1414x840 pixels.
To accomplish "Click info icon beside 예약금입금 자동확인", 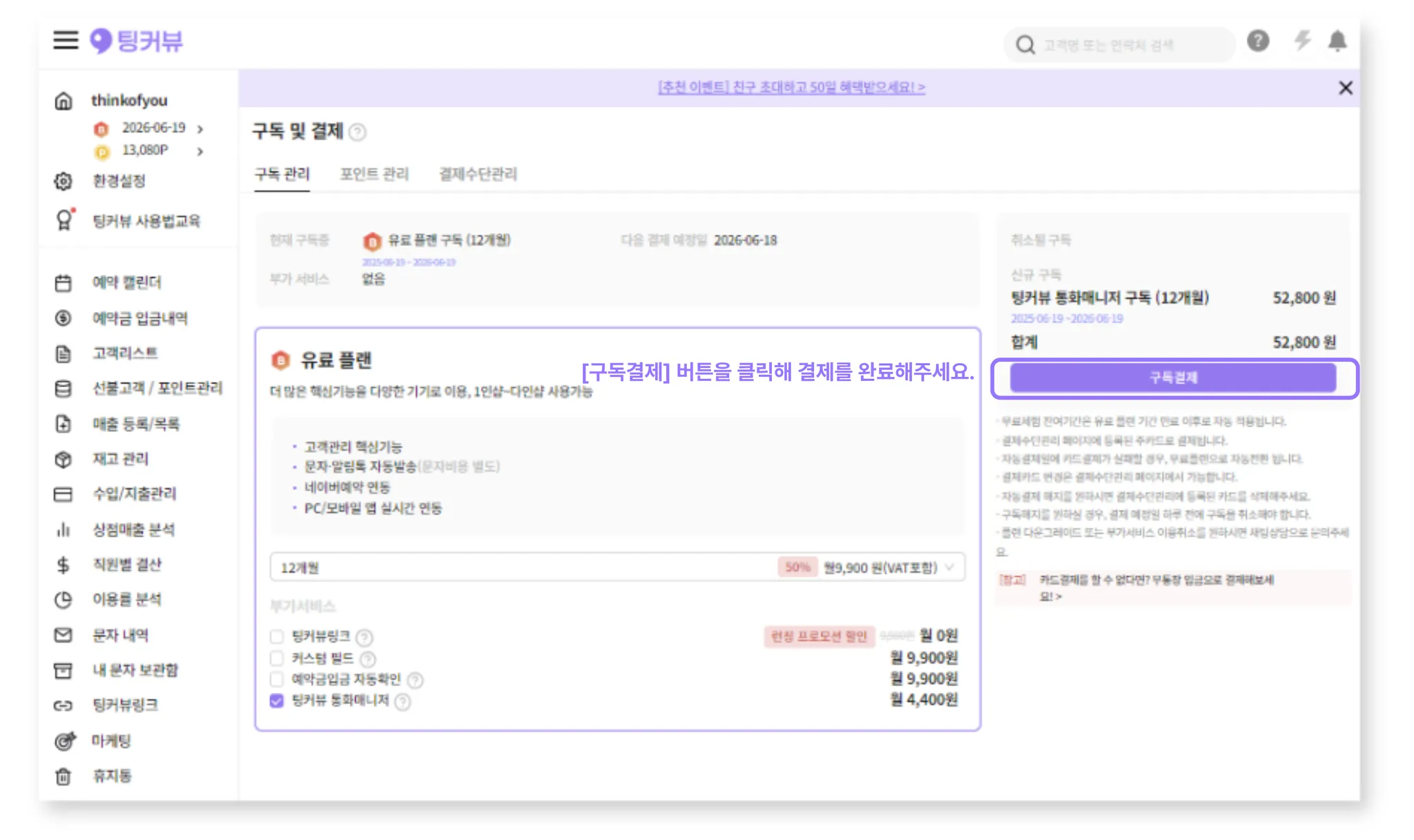I will (415, 681).
